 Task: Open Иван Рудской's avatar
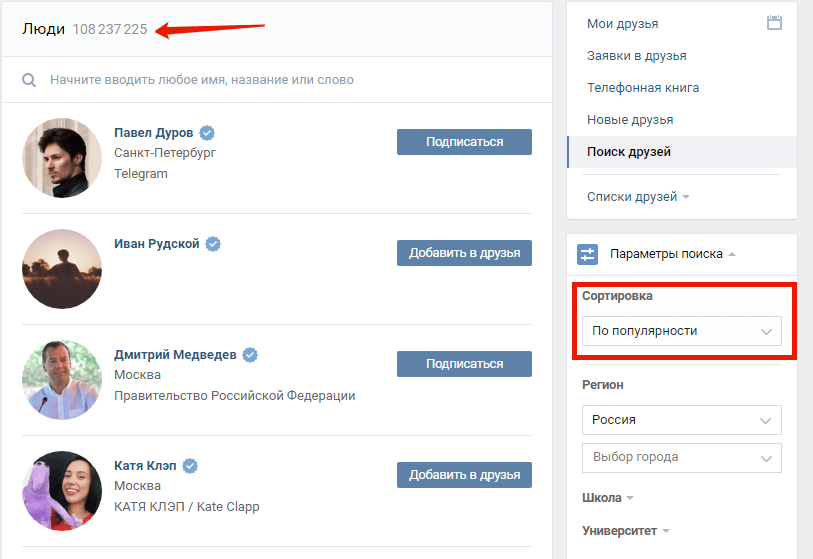(x=62, y=269)
